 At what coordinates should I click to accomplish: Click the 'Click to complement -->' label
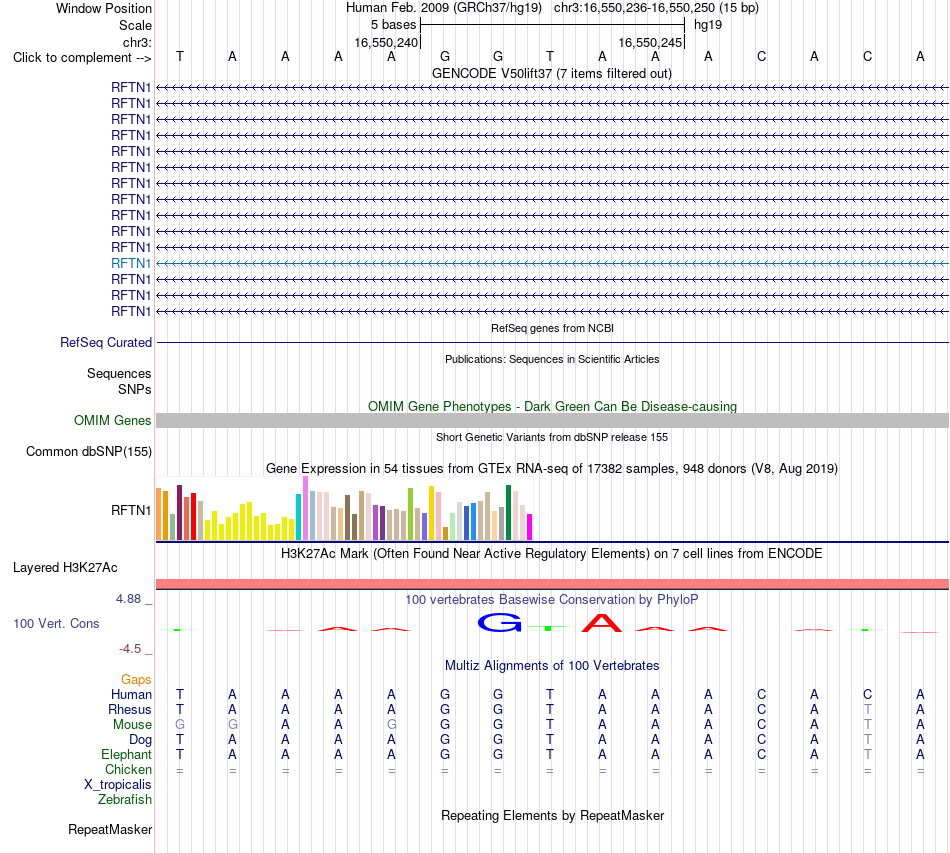click(82, 58)
